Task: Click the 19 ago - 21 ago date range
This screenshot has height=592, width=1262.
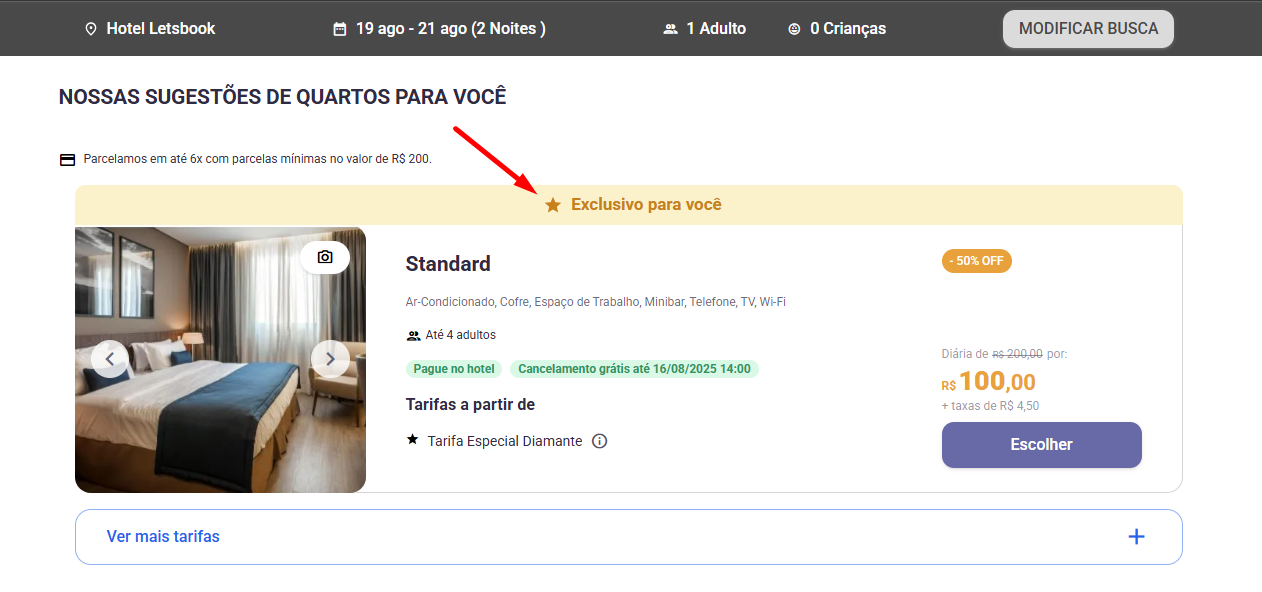Action: pos(451,29)
